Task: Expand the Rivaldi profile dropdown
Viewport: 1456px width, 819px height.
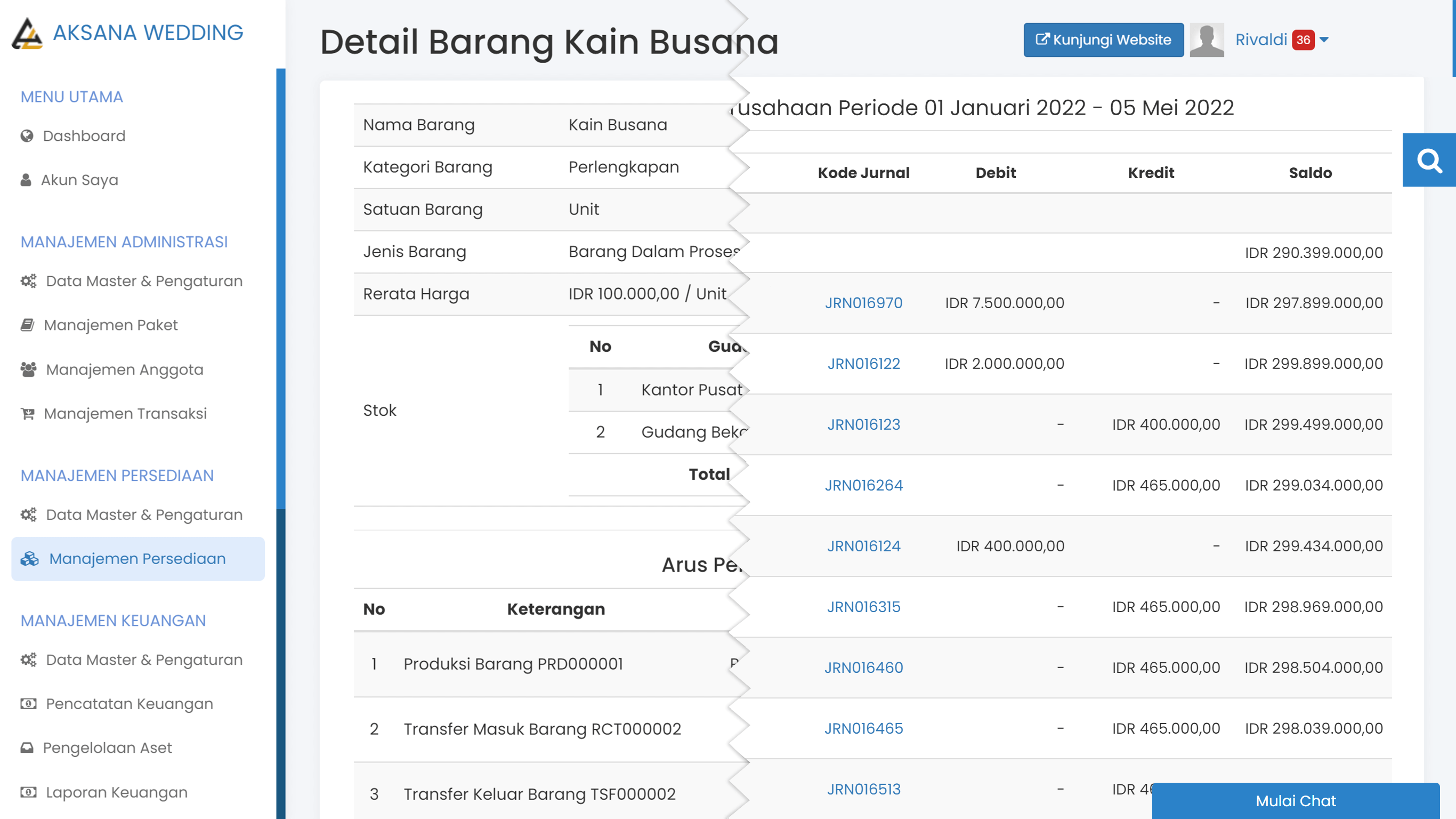Action: [x=1324, y=40]
